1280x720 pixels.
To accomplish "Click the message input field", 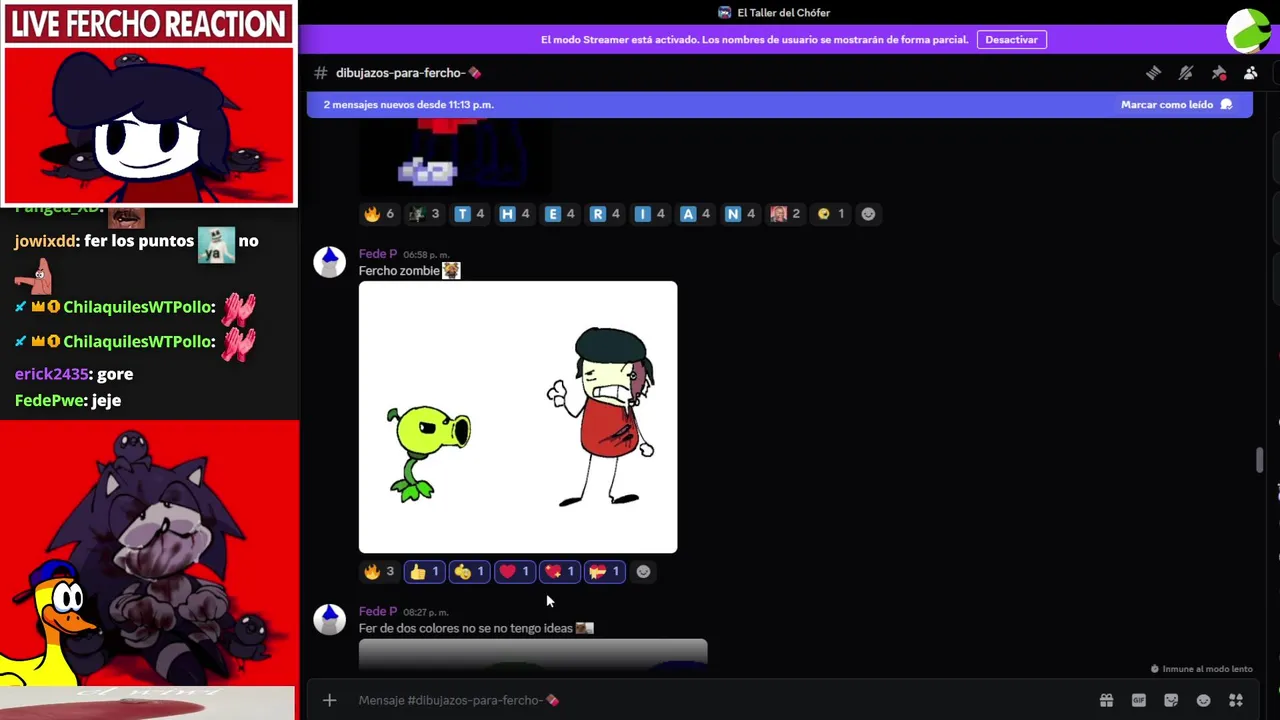I will [720, 700].
